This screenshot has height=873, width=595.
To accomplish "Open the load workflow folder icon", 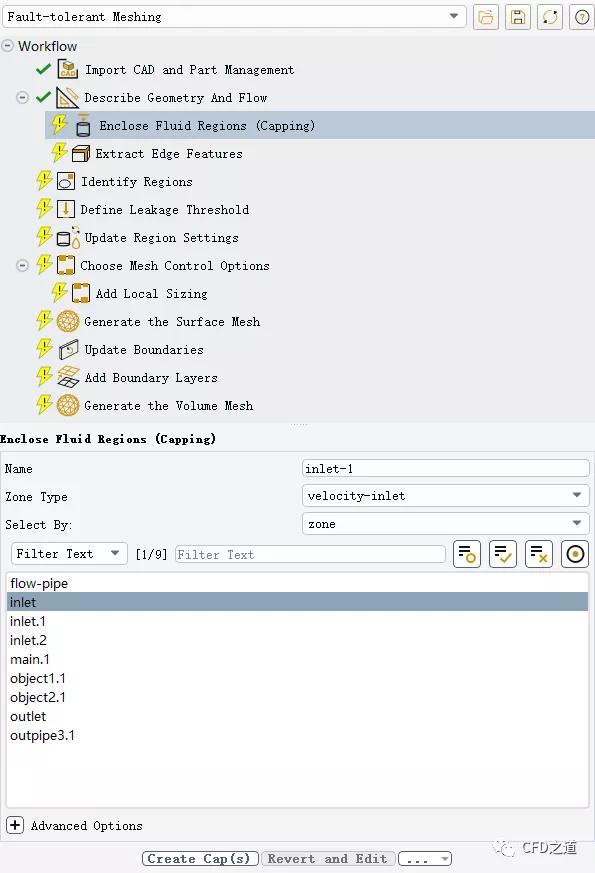I will [x=486, y=17].
